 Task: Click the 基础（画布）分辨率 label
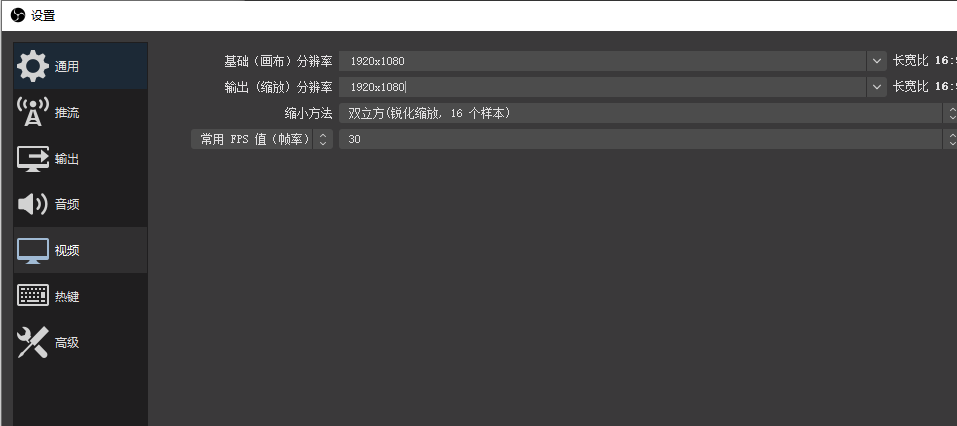click(x=278, y=61)
